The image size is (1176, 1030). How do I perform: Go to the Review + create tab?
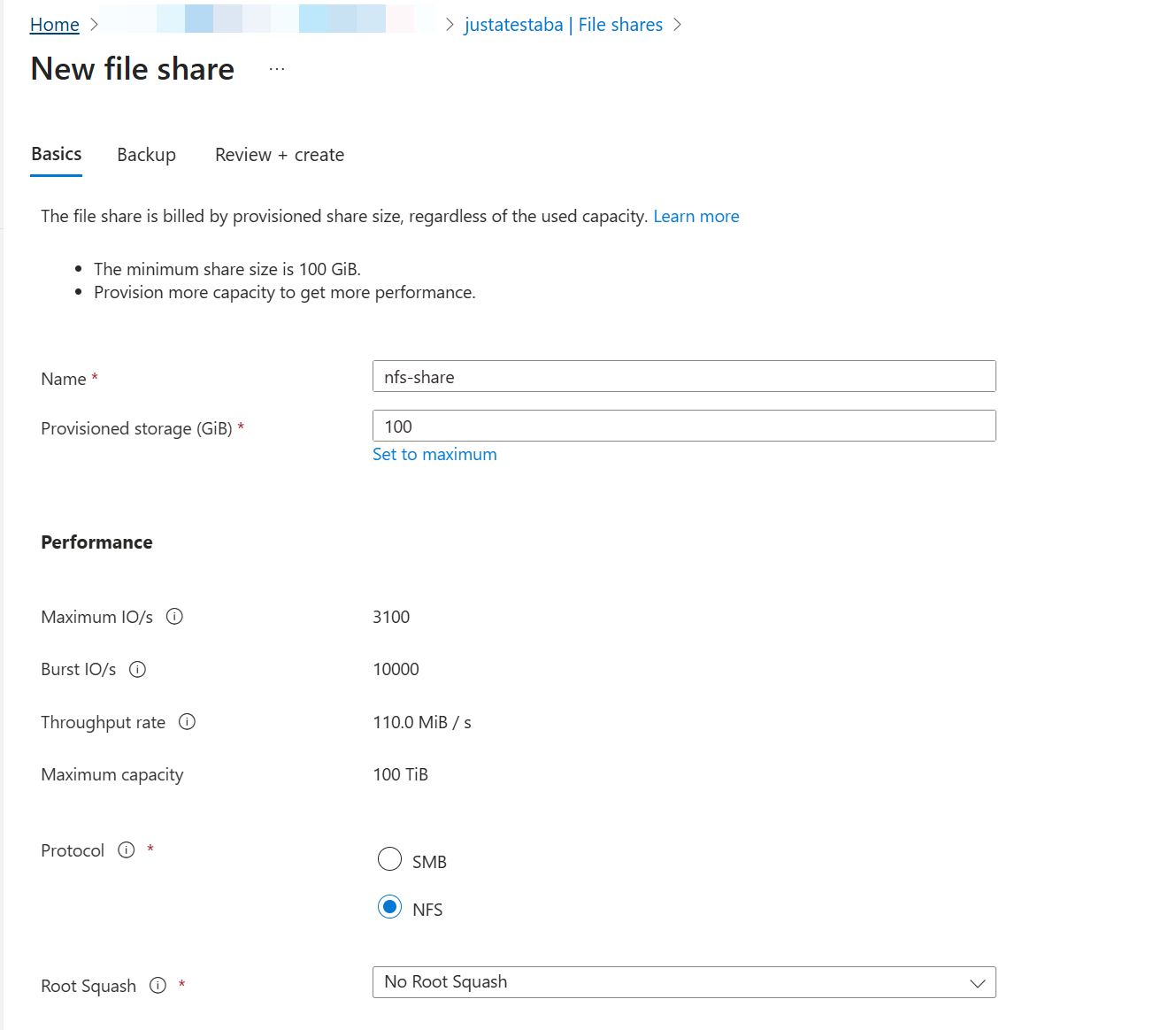(x=280, y=155)
